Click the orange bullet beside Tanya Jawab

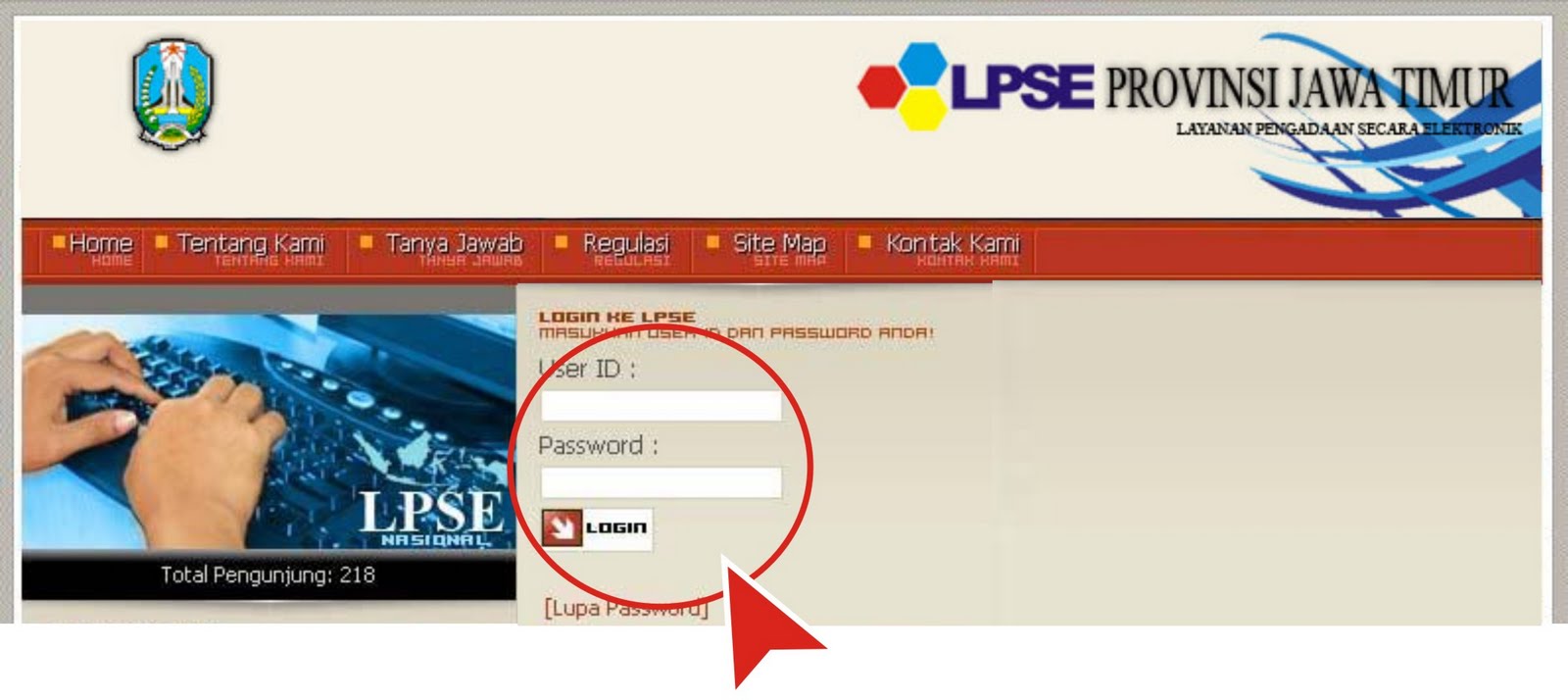click(x=367, y=240)
